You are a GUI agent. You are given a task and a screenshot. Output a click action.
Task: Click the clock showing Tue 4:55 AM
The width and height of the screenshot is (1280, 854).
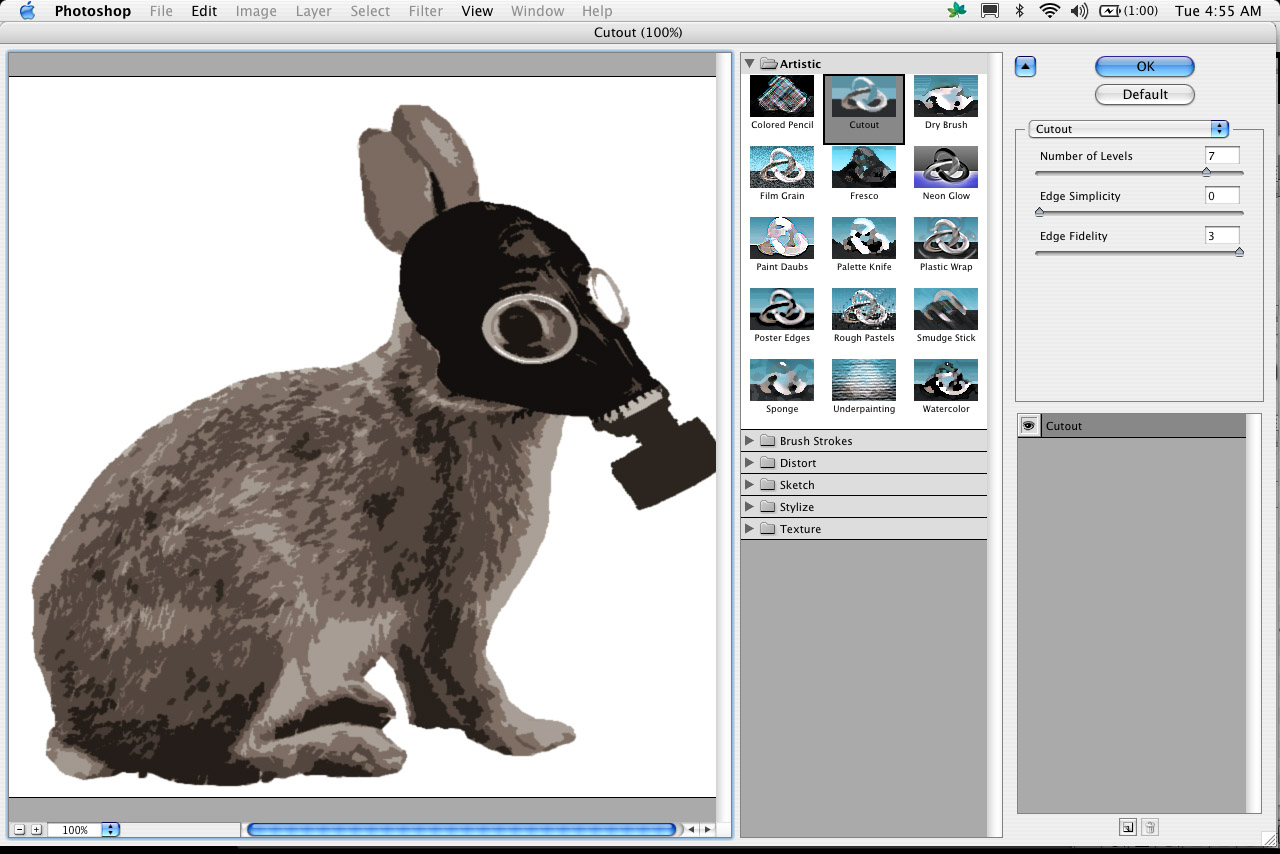click(1218, 11)
